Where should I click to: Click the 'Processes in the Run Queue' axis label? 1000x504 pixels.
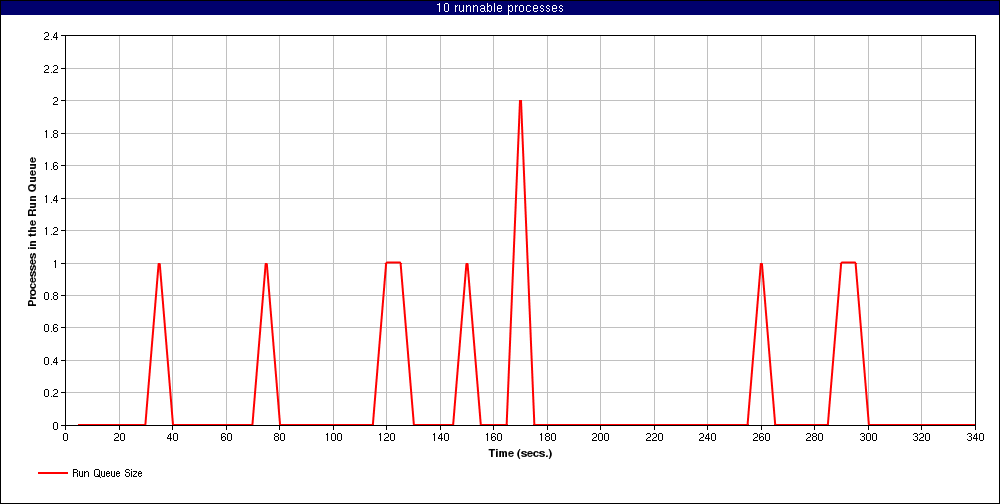pyautogui.click(x=32, y=231)
